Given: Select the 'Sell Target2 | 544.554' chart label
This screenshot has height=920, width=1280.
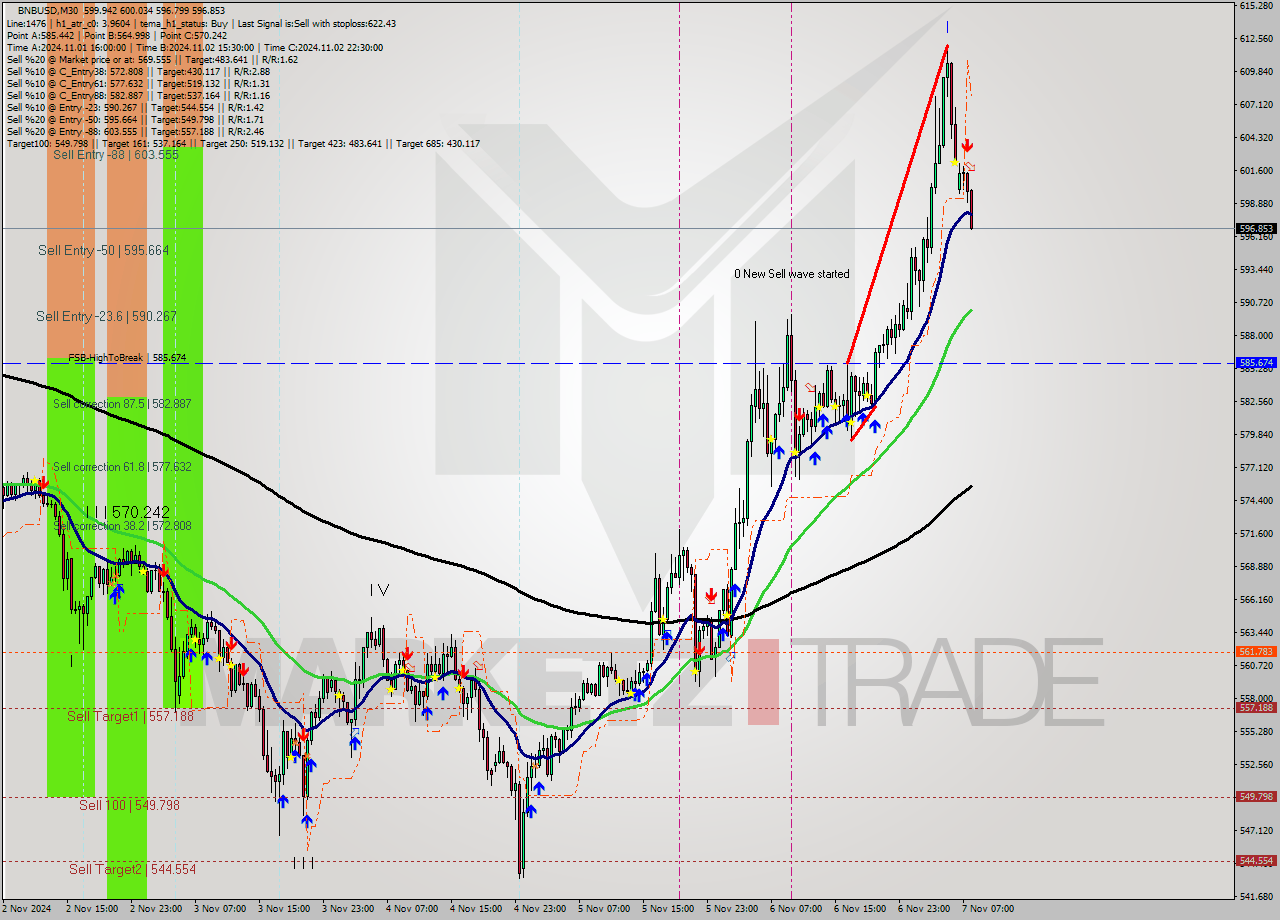Looking at the screenshot, I should tap(133, 869).
